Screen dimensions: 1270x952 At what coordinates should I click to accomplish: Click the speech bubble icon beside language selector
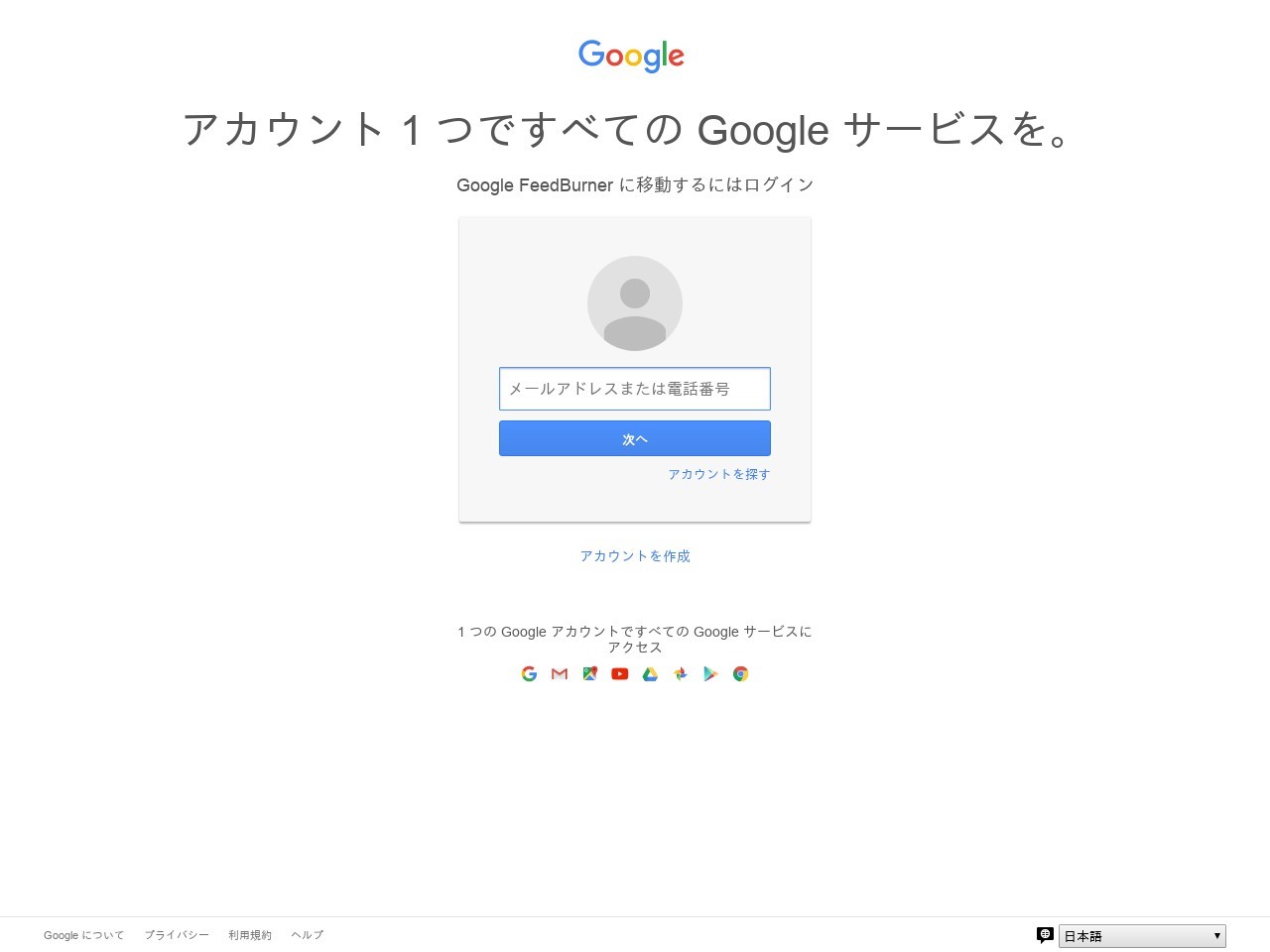(x=1045, y=935)
